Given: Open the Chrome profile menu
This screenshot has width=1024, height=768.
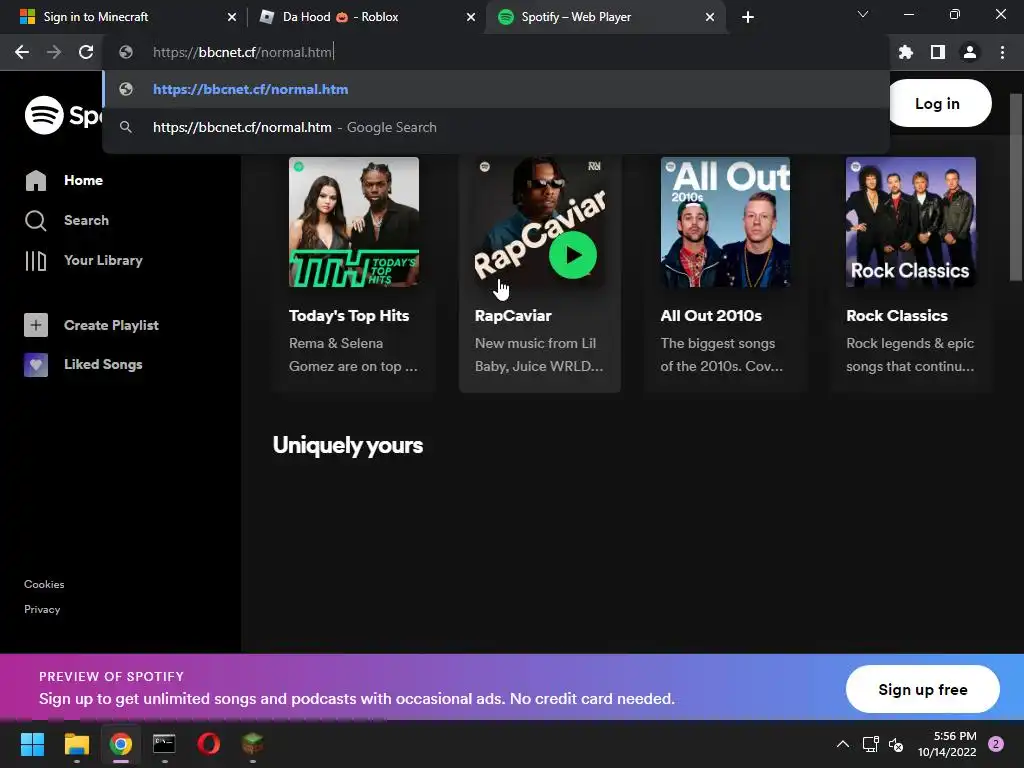Looking at the screenshot, I should [970, 52].
